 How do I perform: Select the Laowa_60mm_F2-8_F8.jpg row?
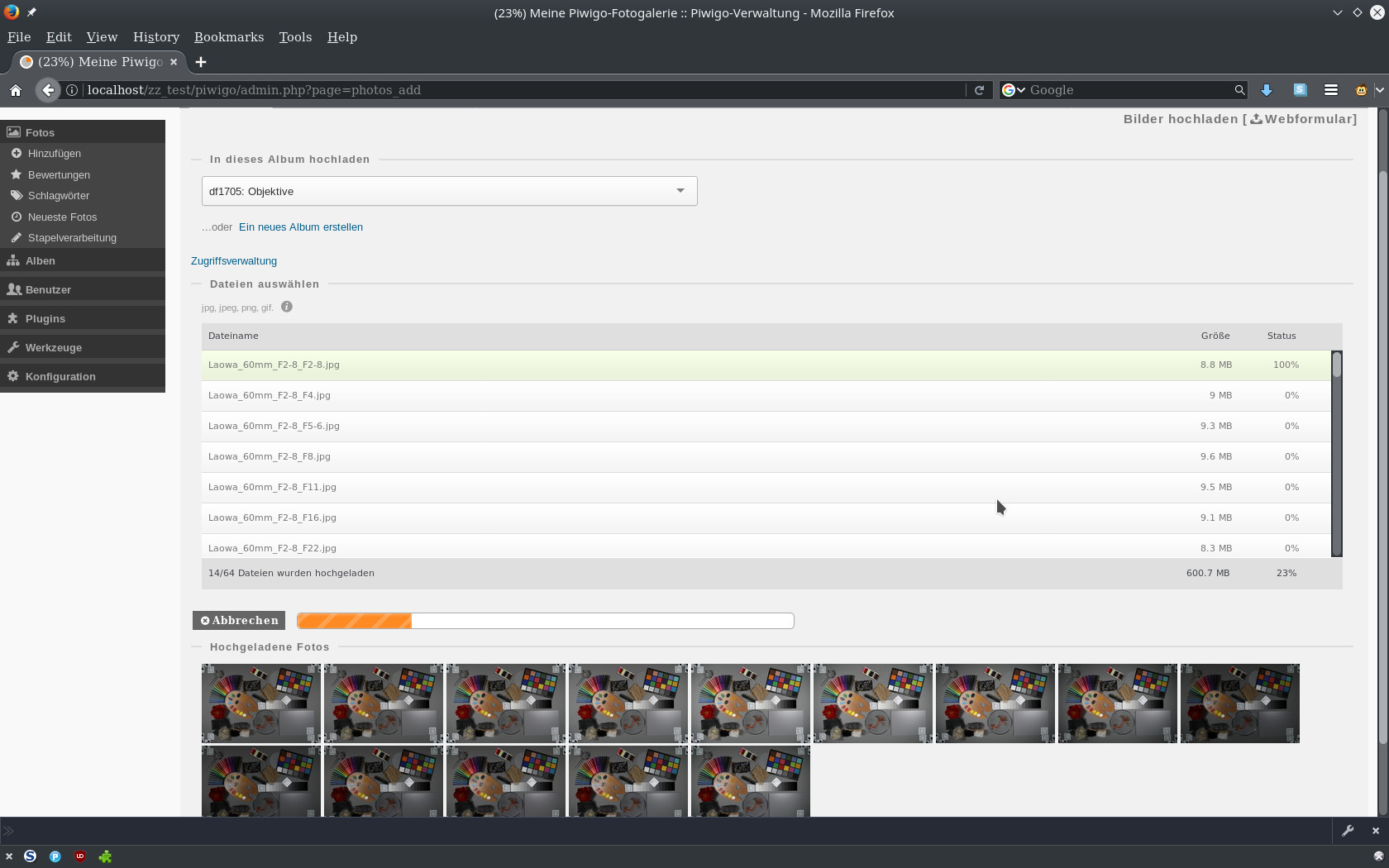(766, 457)
